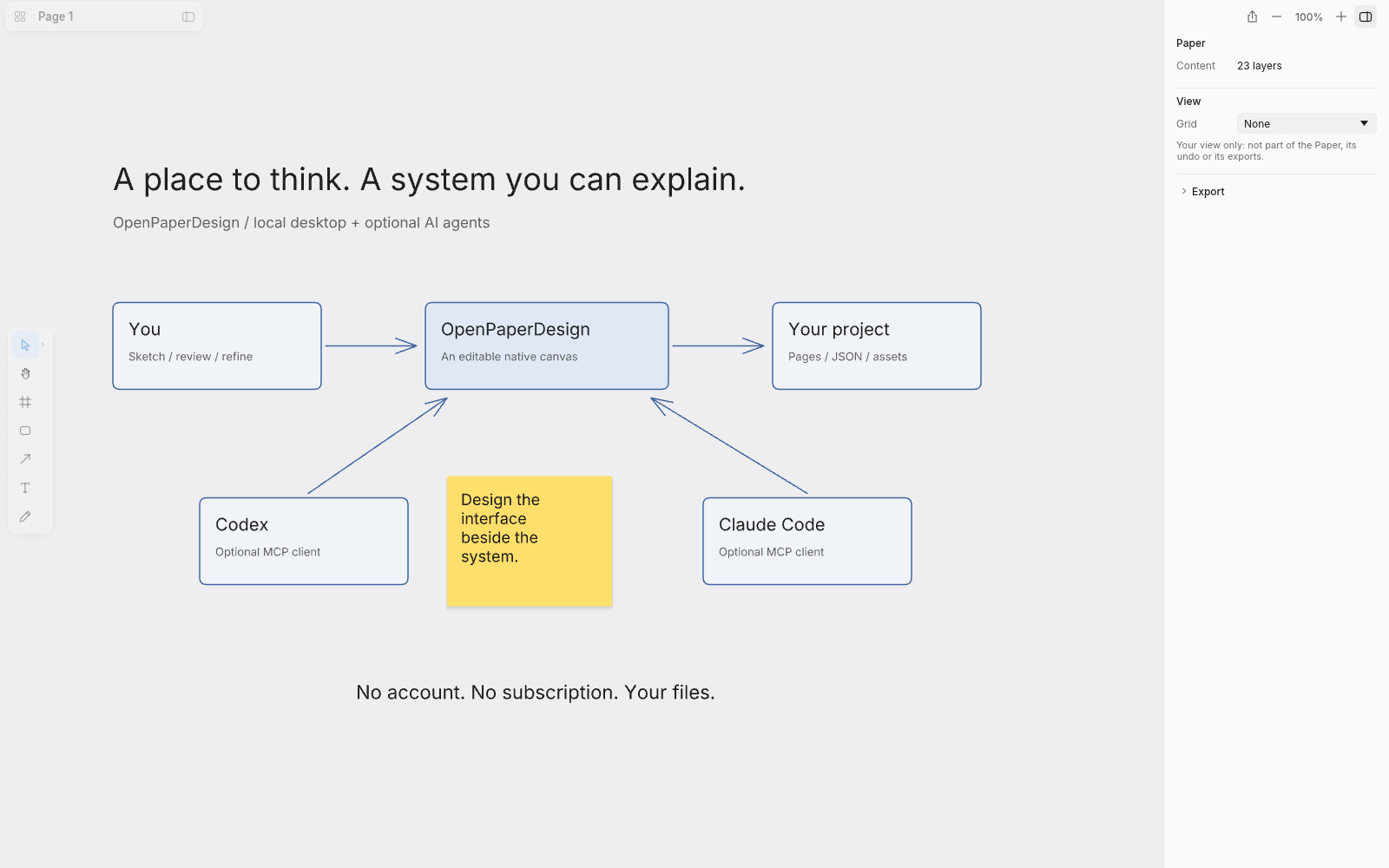Select the hand pan tool
The image size is (1389, 868).
tap(25, 374)
